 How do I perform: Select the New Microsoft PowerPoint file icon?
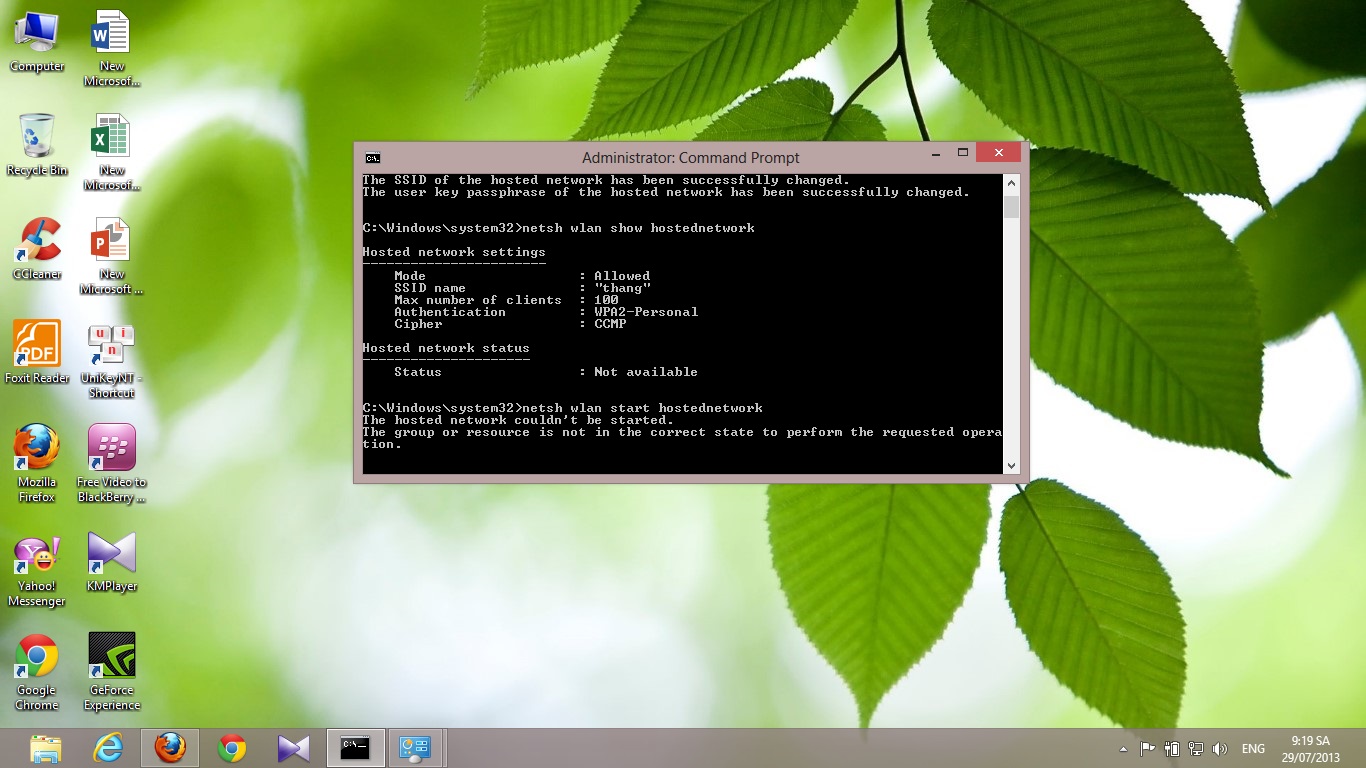pos(112,256)
